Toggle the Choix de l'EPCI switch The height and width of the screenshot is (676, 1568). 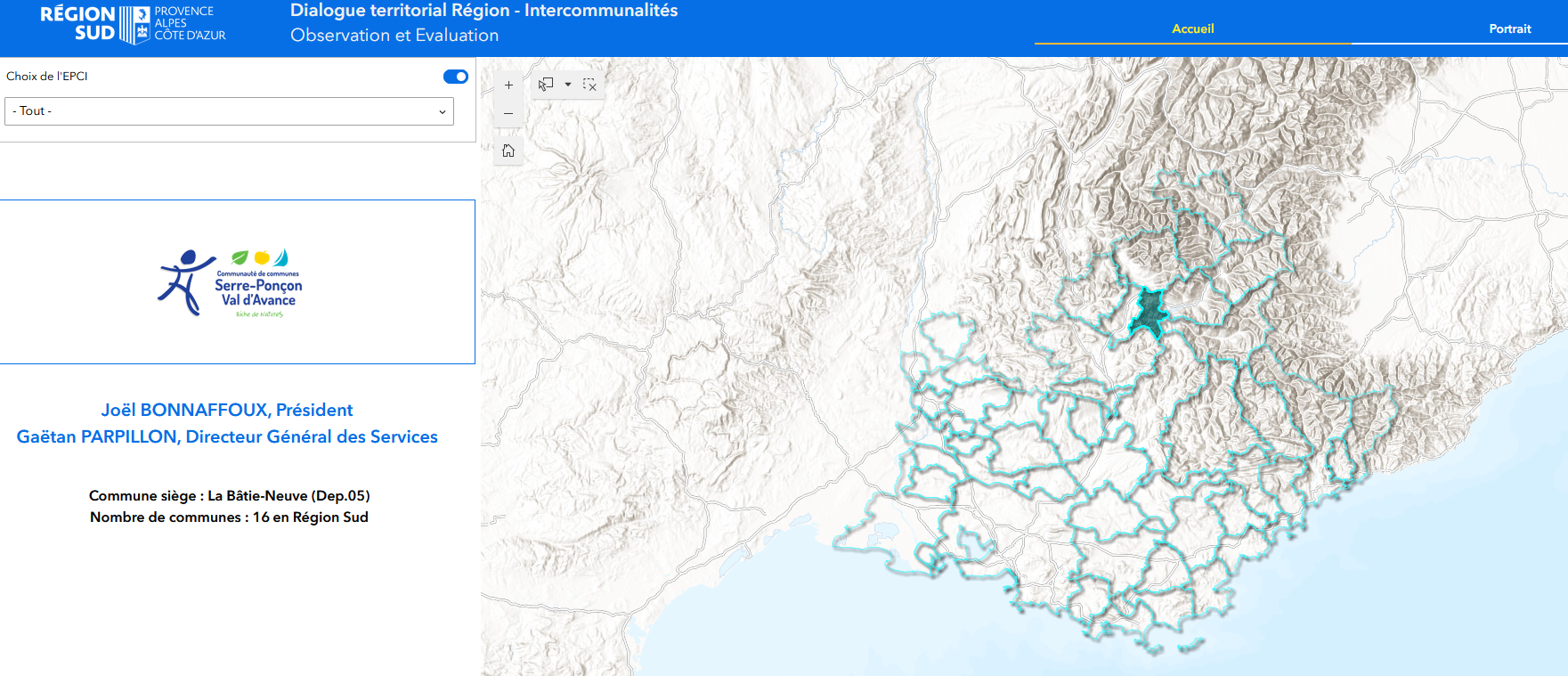(x=456, y=77)
